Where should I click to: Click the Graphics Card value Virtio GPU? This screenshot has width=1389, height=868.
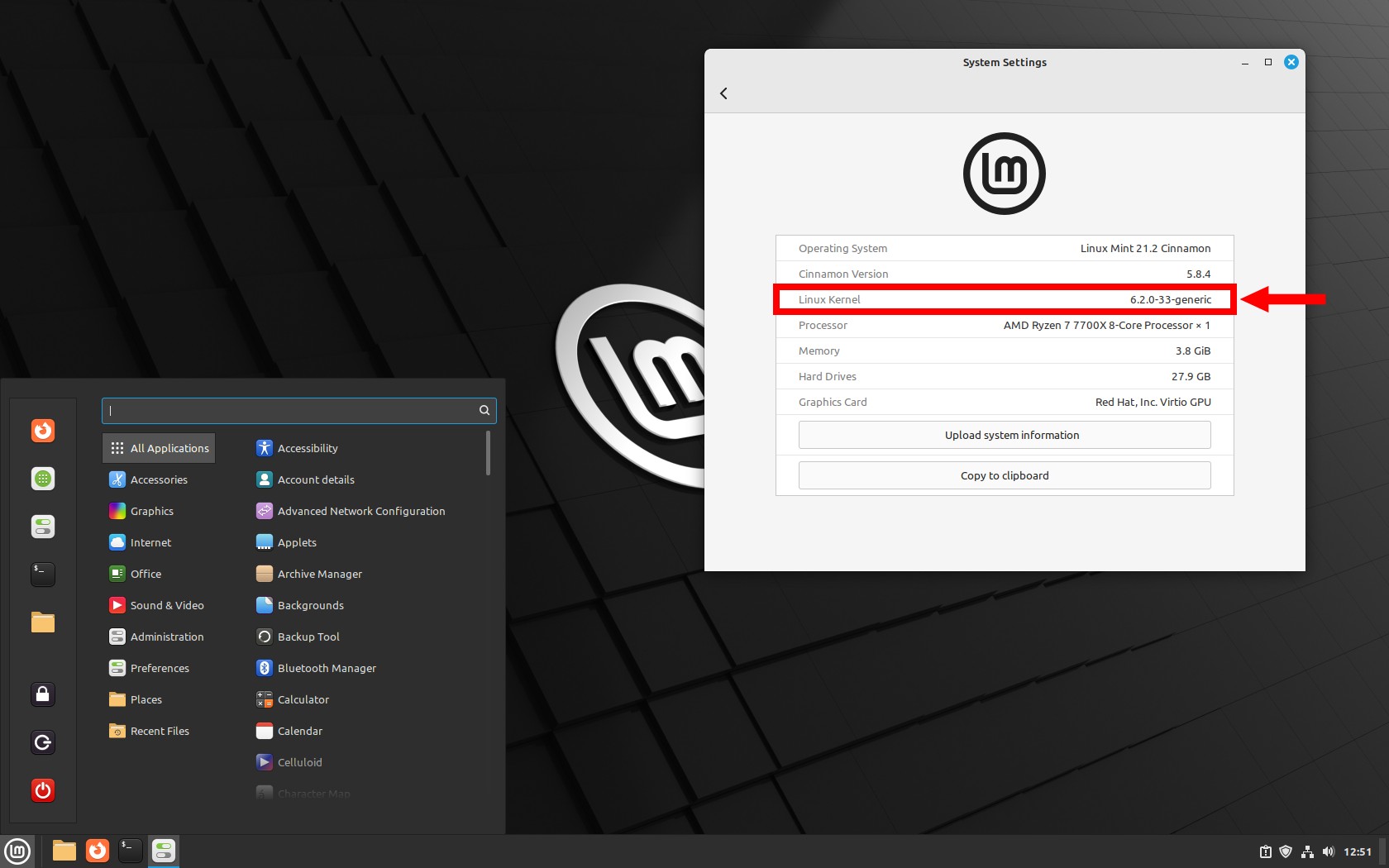click(x=1153, y=402)
